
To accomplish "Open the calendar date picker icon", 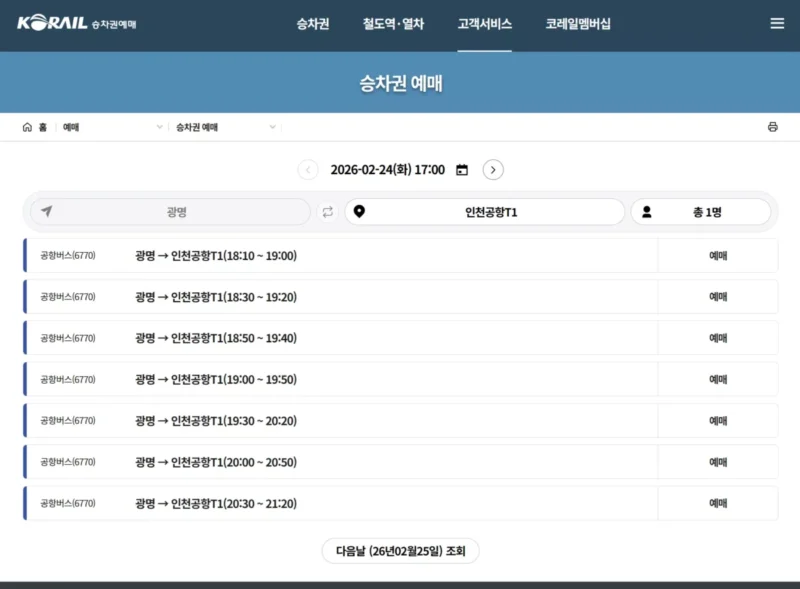I will pos(461,170).
